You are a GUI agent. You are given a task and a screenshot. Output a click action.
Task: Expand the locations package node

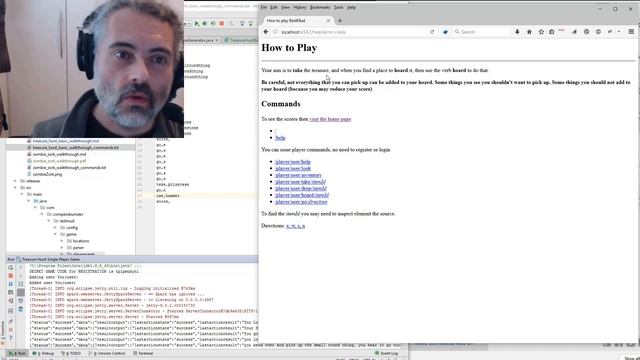pyautogui.click(x=62, y=241)
